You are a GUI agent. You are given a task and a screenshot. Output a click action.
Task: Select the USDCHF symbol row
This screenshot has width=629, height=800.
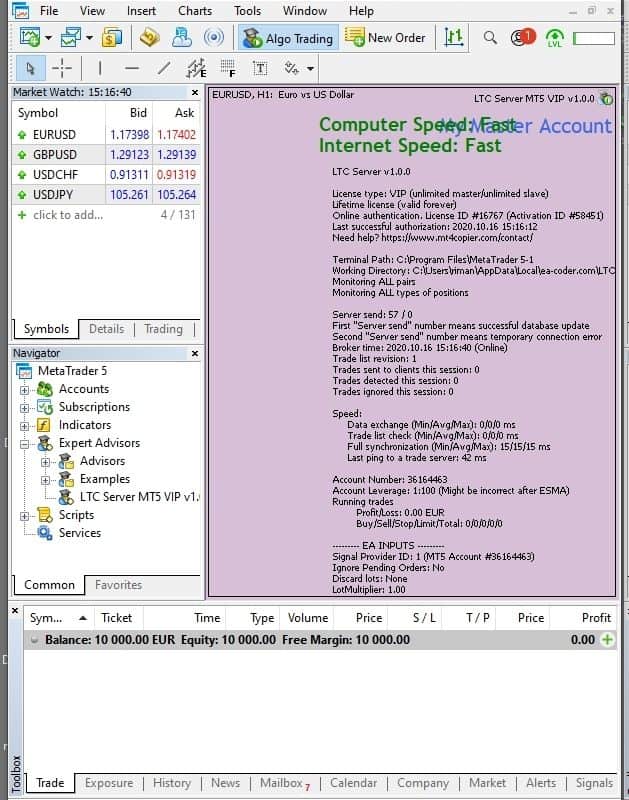tap(107, 174)
